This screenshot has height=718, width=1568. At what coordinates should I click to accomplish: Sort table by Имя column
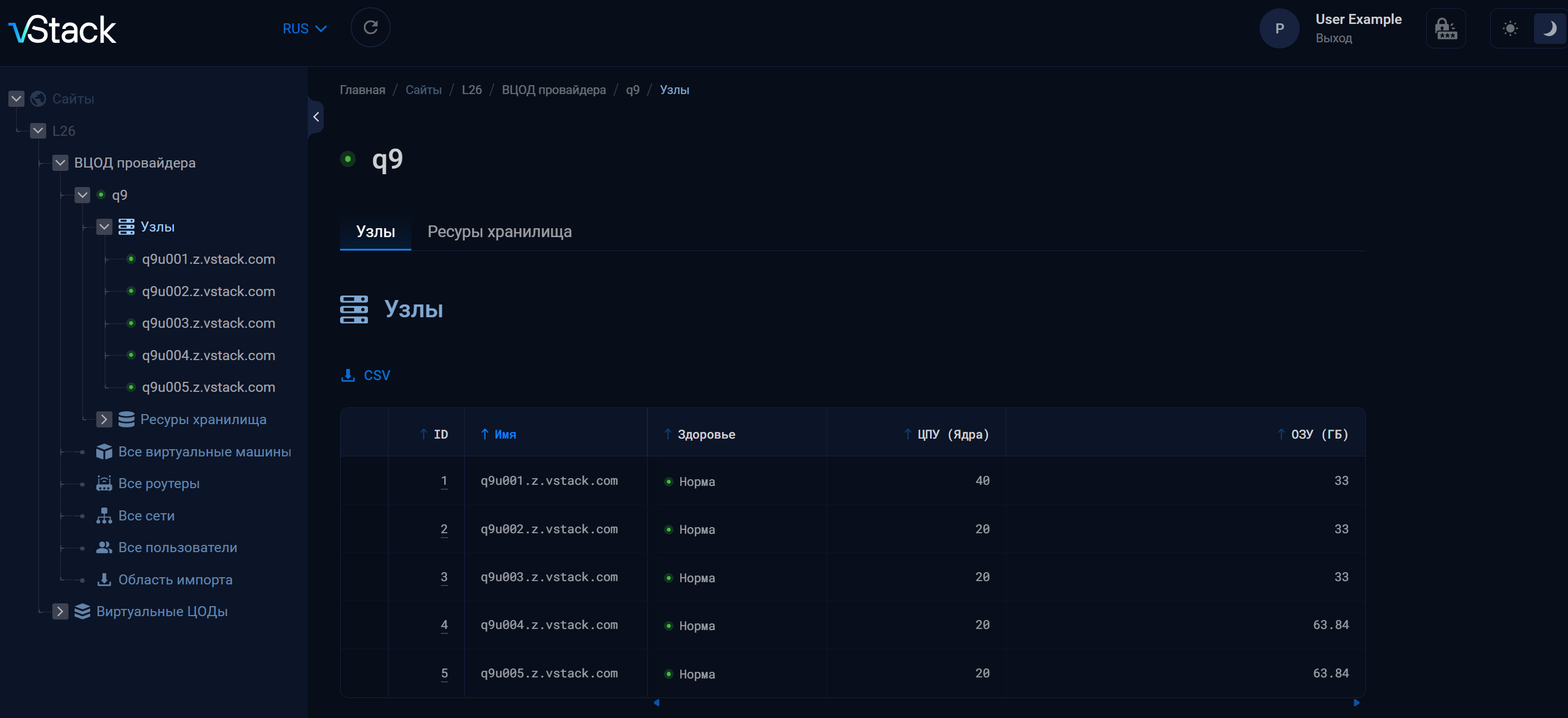499,435
